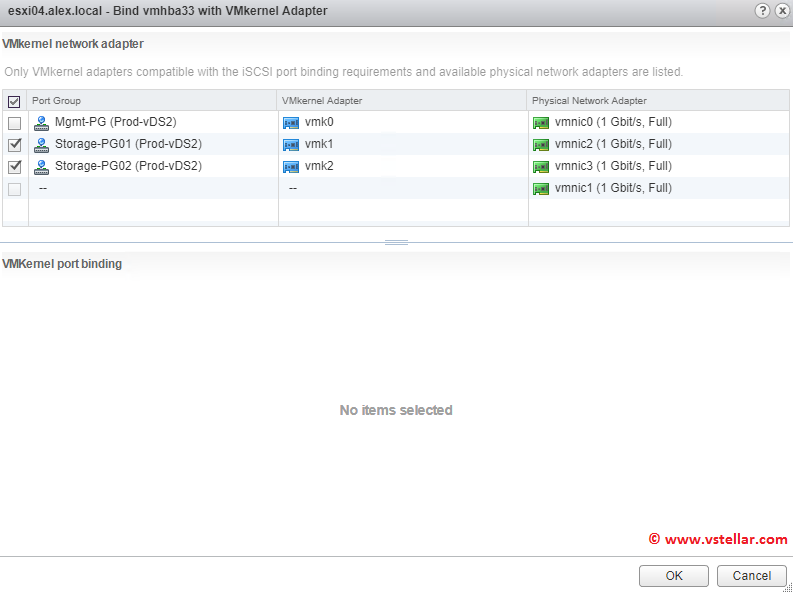Click the vmnic1 physical NIC icon
Viewport: 793px width, 594px height.
(x=541, y=189)
